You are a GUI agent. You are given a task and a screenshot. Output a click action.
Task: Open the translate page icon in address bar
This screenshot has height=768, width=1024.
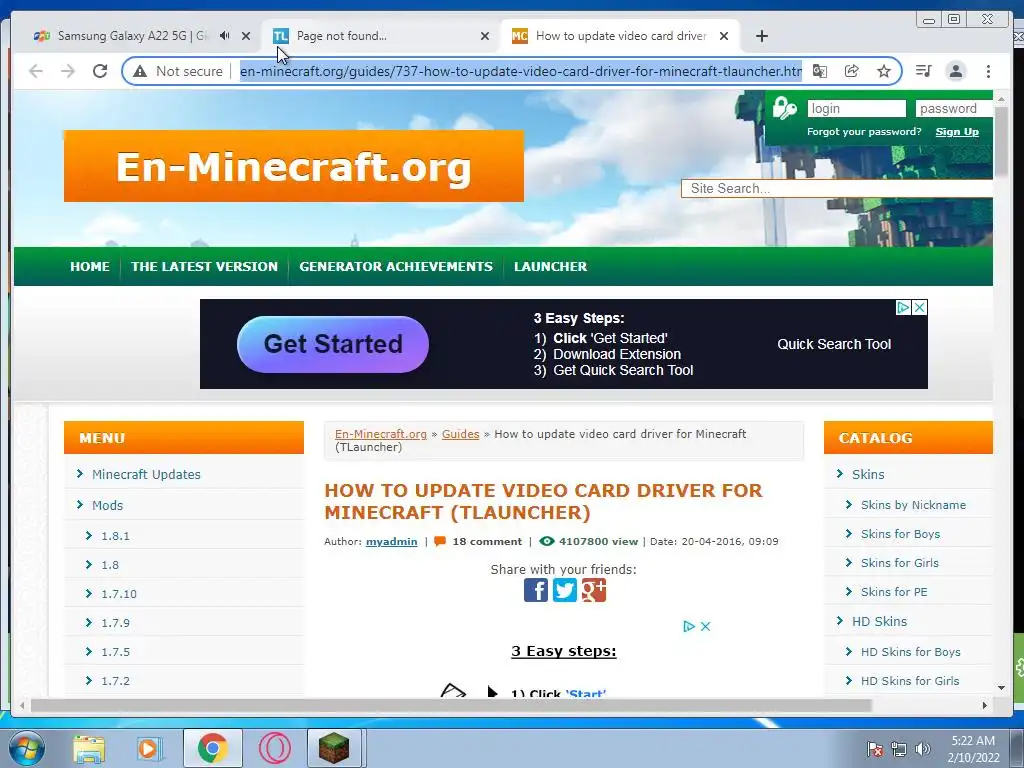click(820, 71)
